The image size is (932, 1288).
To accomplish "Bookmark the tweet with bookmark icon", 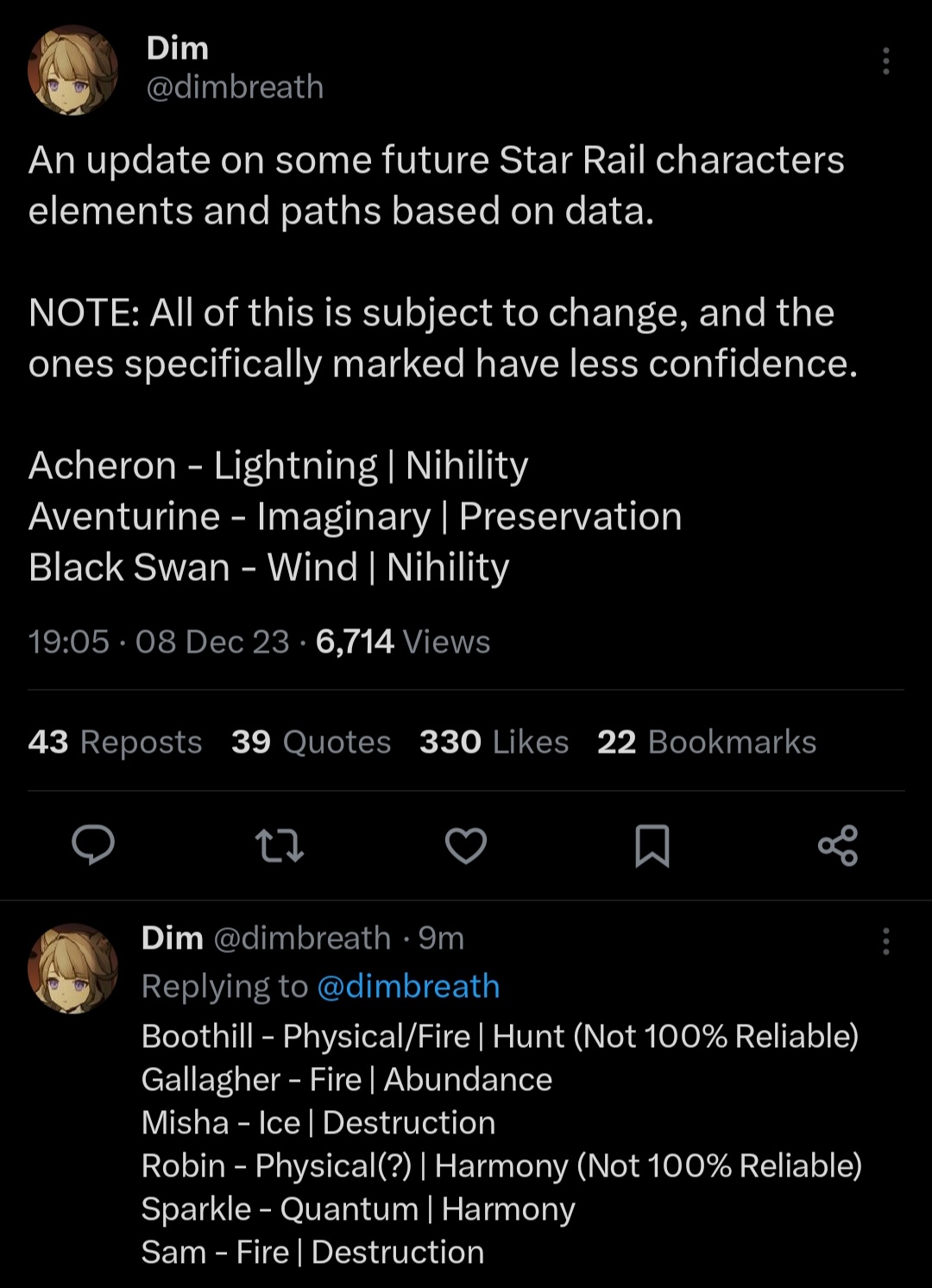I will (x=652, y=845).
